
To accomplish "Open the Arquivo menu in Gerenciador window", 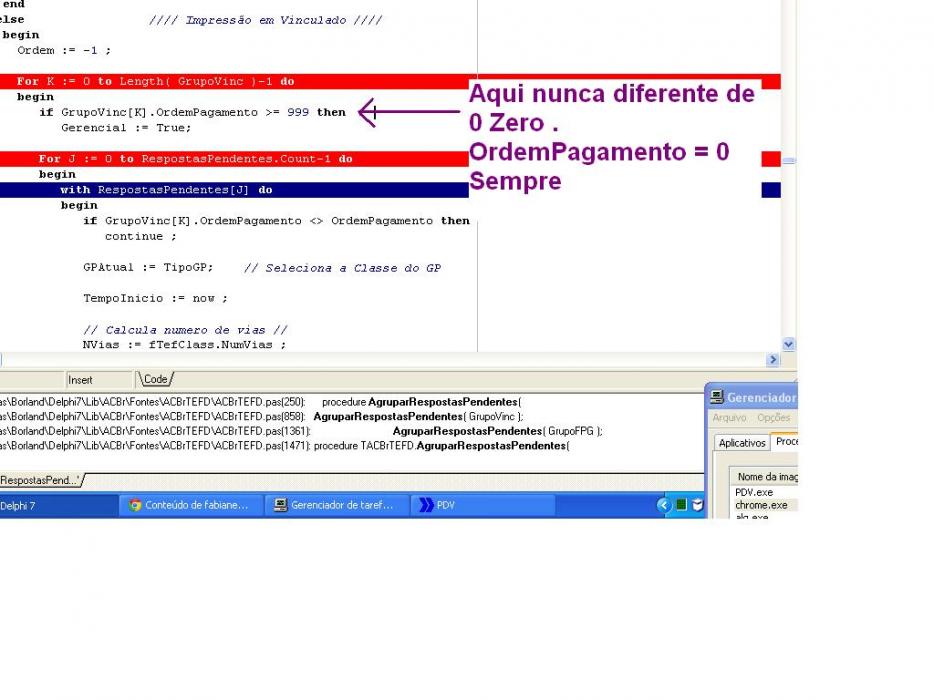I will tap(729, 418).
